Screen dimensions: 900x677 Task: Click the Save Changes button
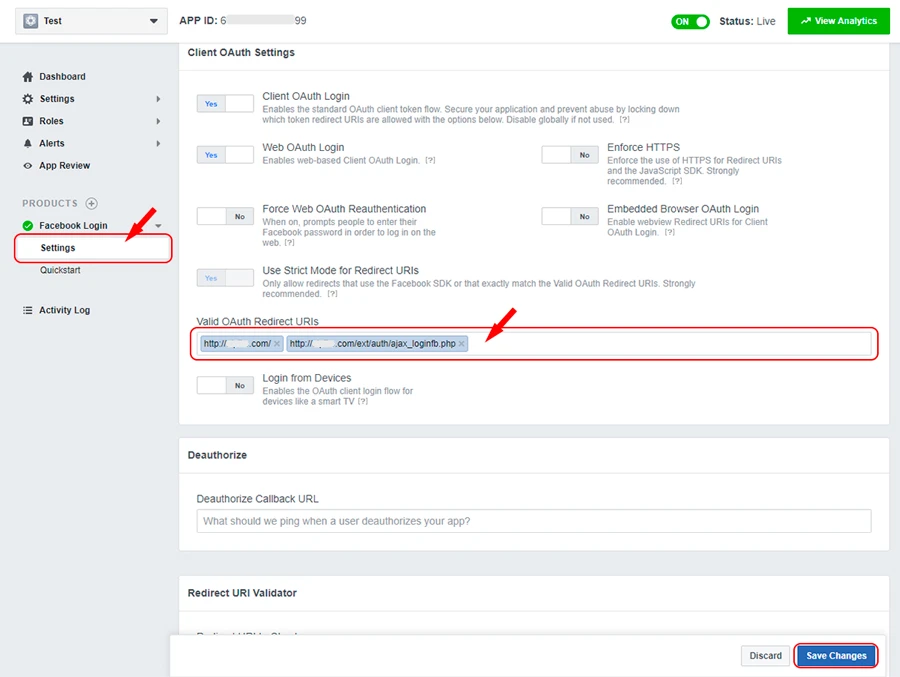point(836,656)
